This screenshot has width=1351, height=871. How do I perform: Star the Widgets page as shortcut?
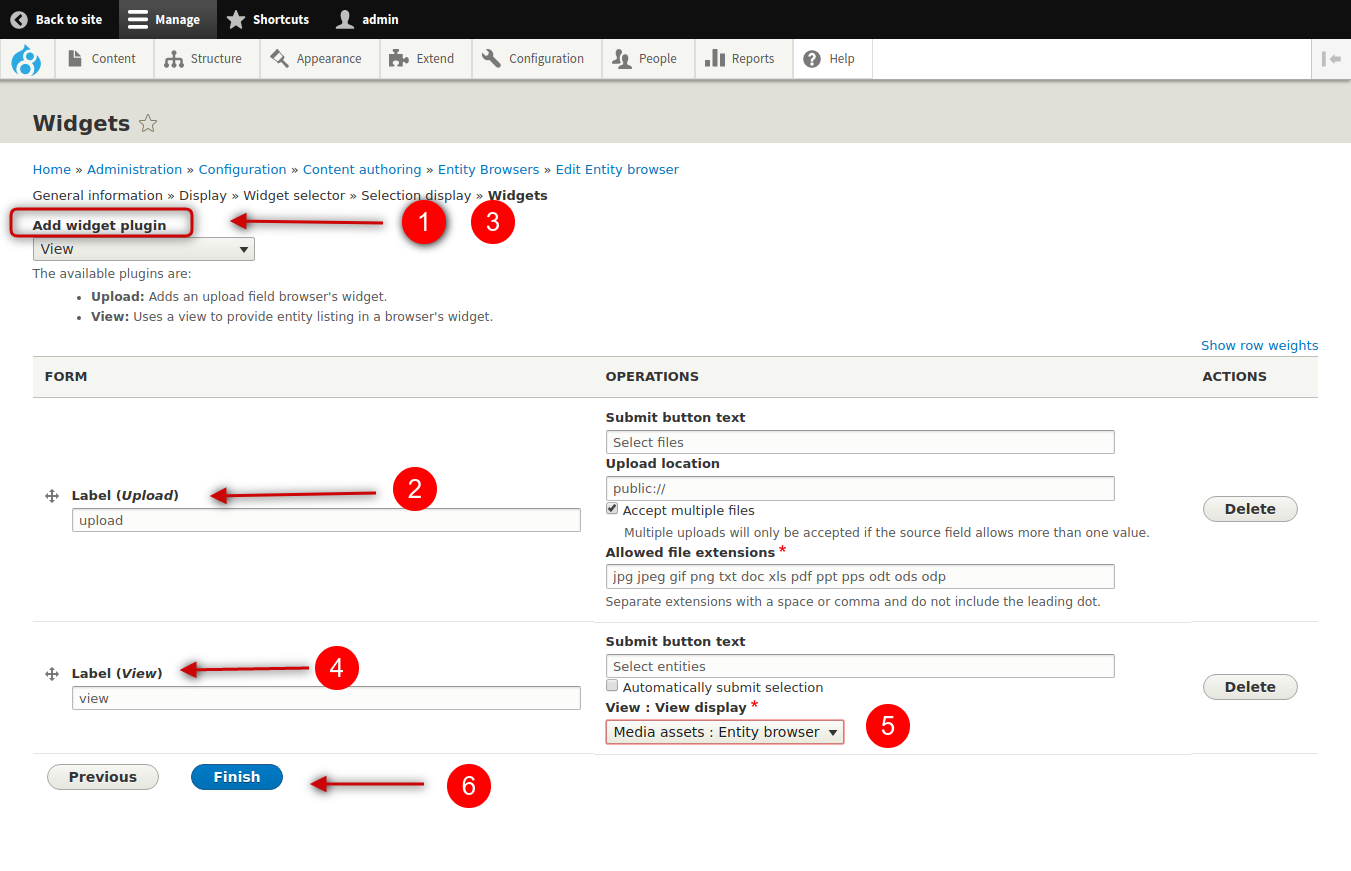(148, 124)
